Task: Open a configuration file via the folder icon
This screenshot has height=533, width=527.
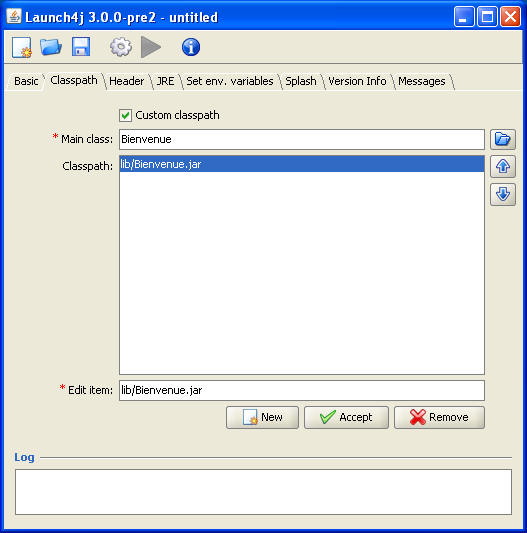Action: click(x=51, y=47)
